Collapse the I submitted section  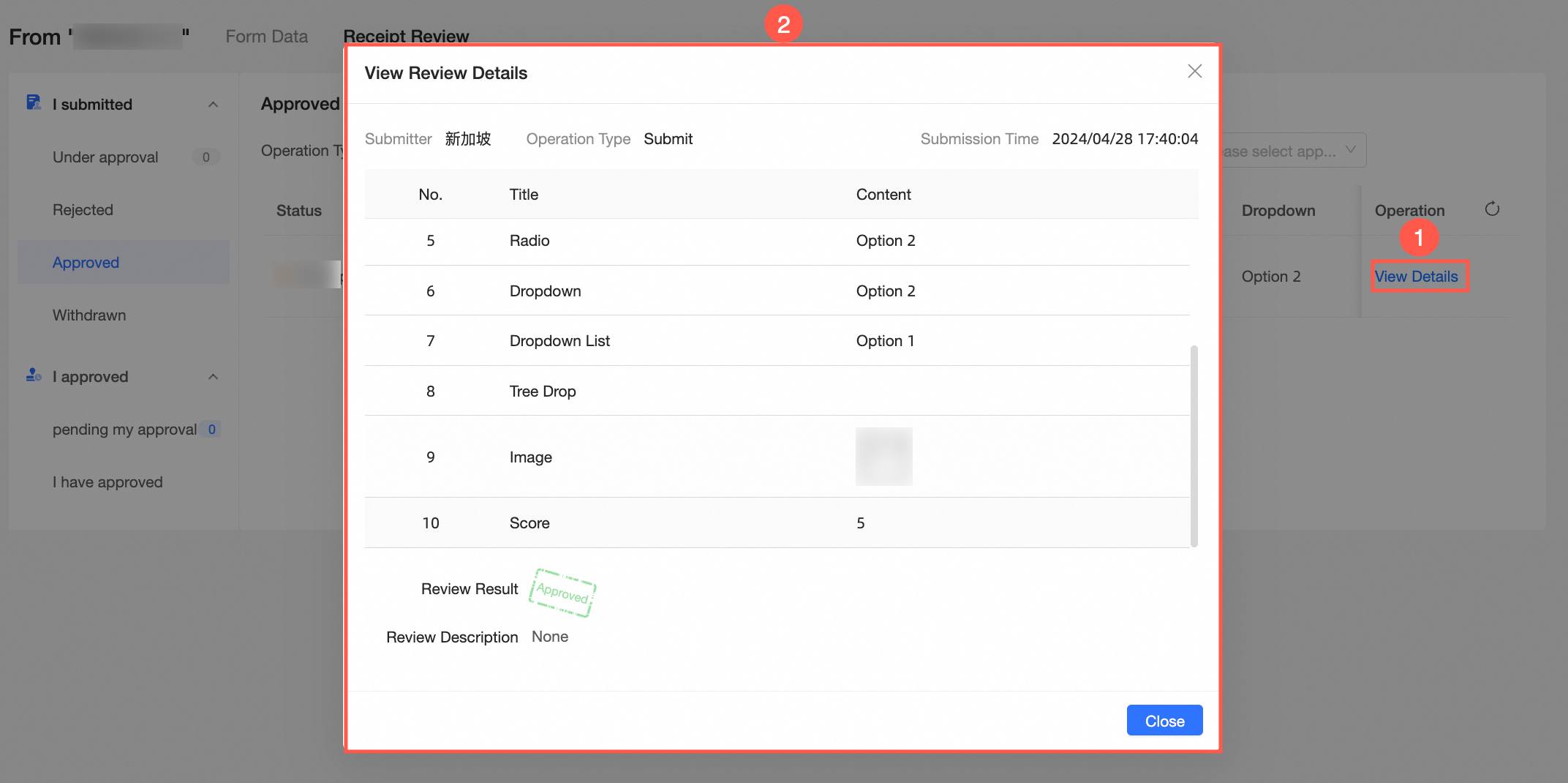point(213,104)
